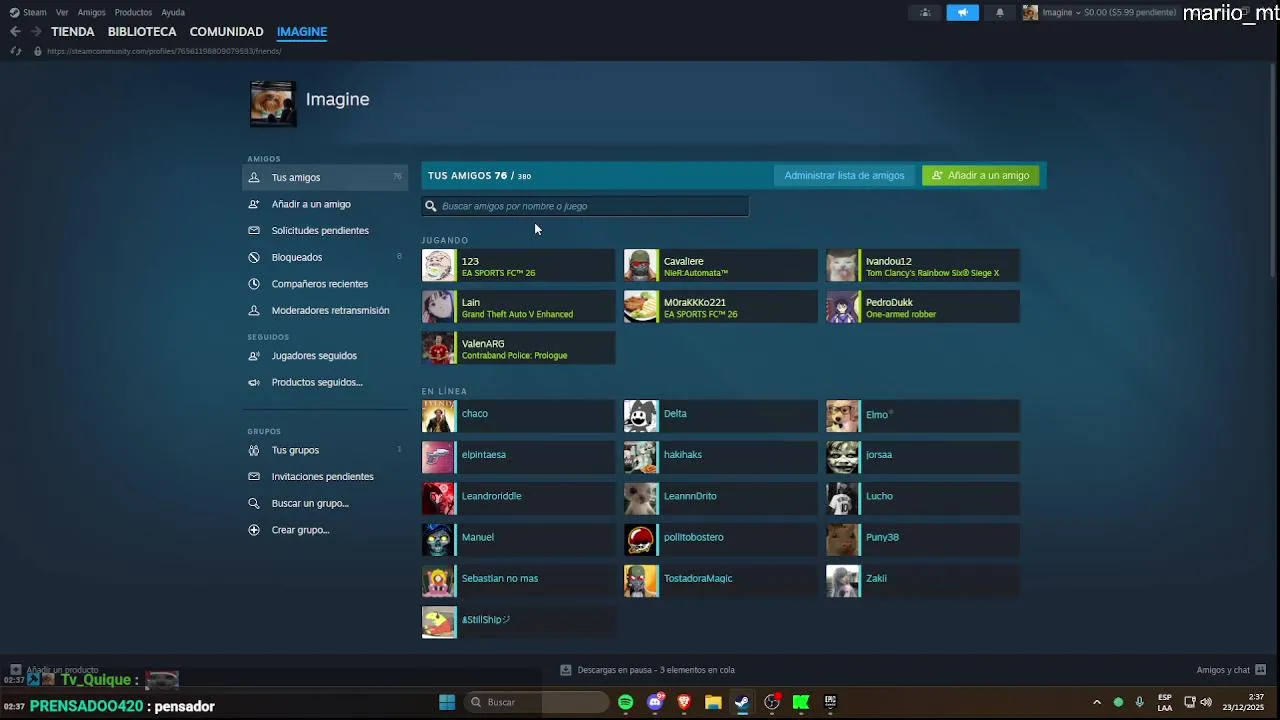
Task: Open the notifications bell
Action: [x=1000, y=12]
